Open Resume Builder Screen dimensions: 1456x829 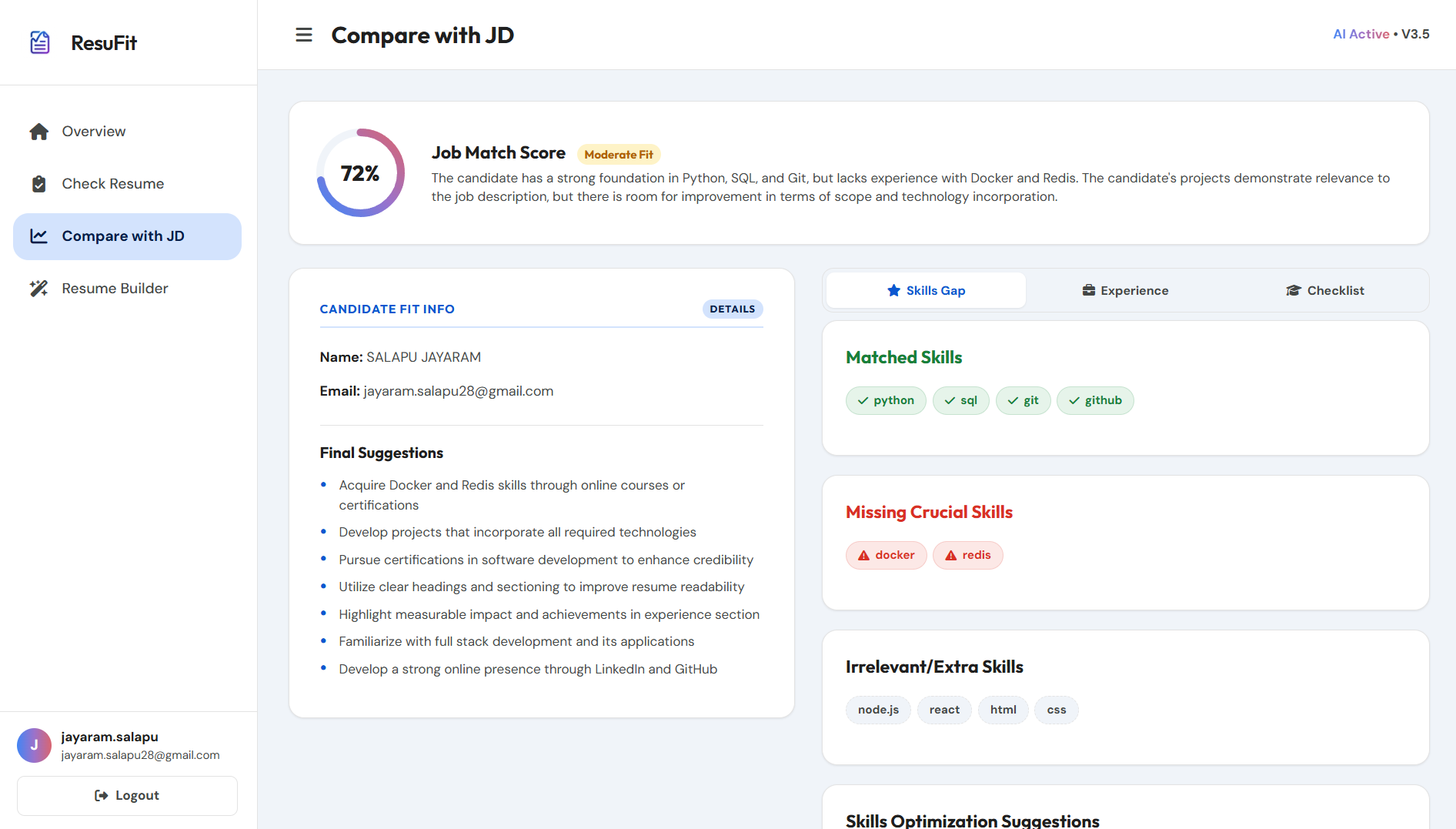128,289
